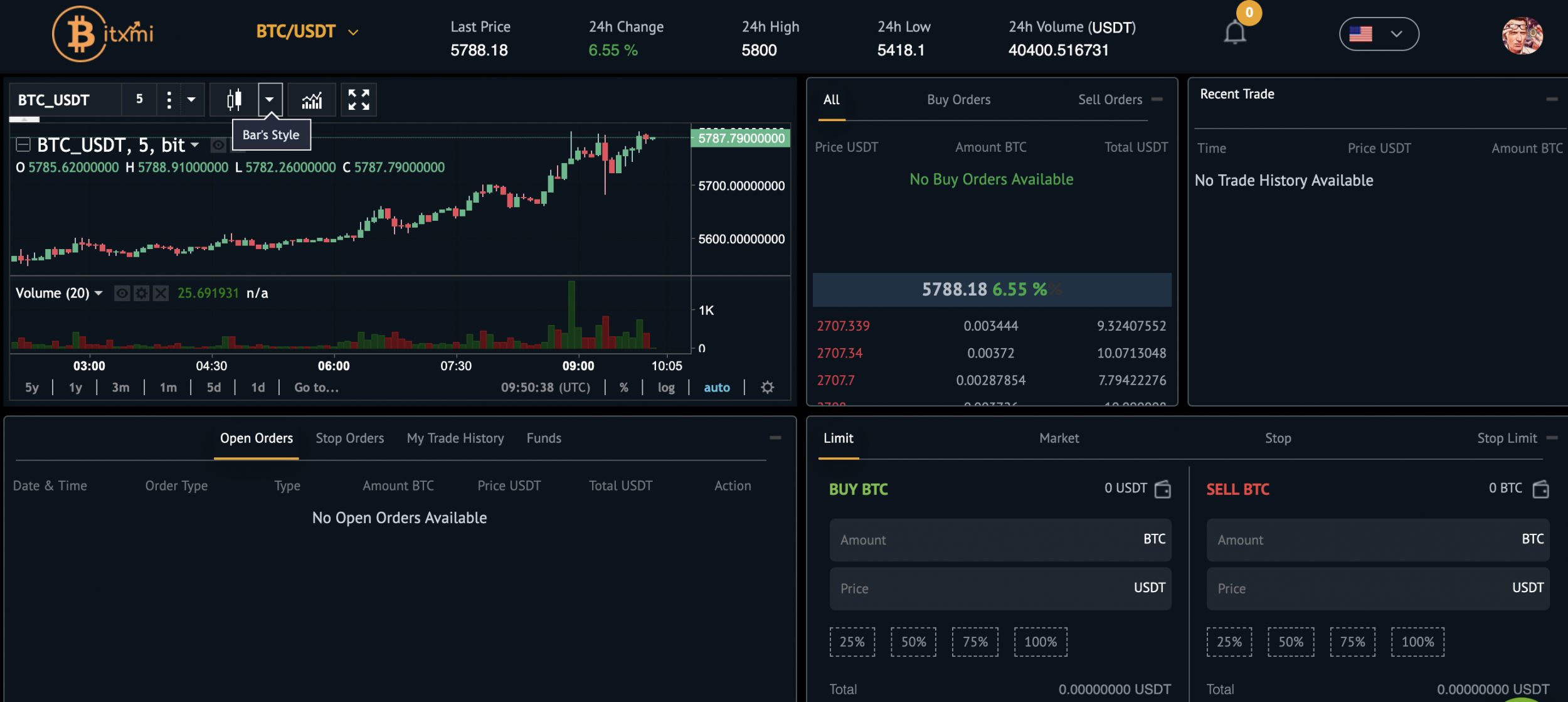Viewport: 1568px width, 702px height.
Task: Click the candlestick bar style icon
Action: point(234,100)
